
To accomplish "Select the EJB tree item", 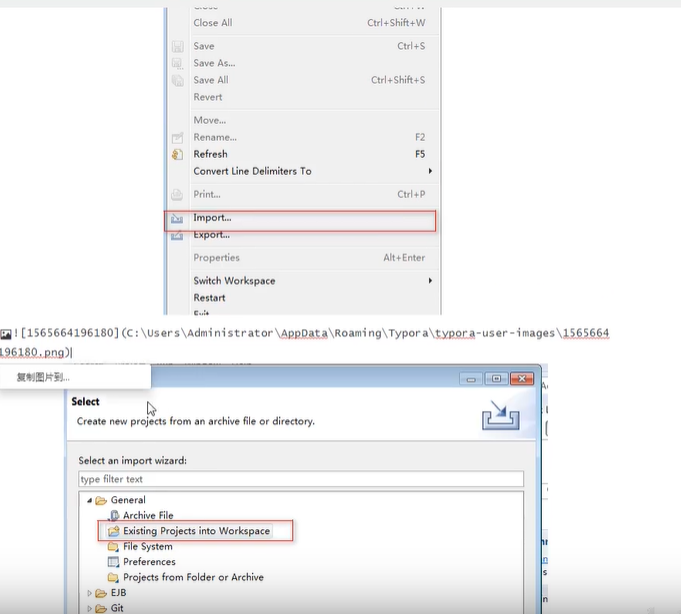I will (118, 593).
